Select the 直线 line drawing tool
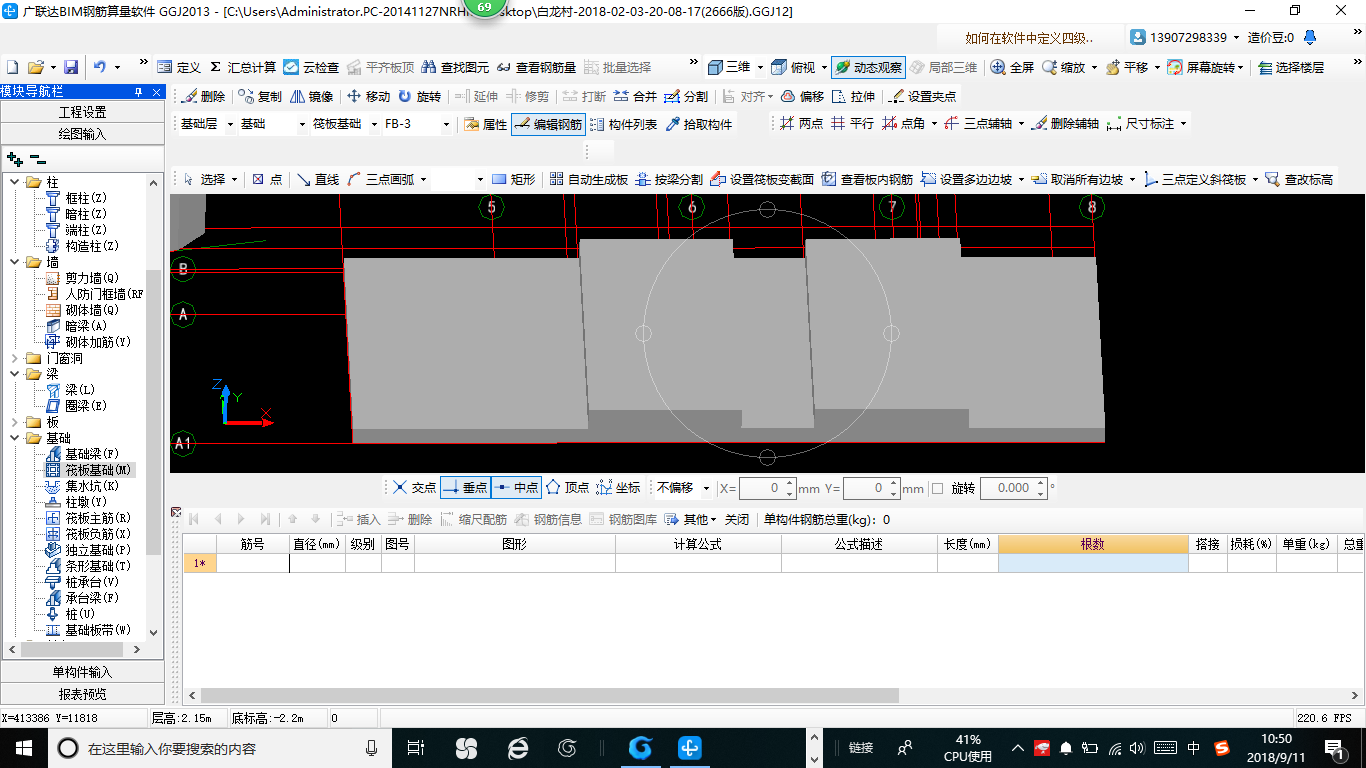Viewport: 1366px width, 768px height. [318, 179]
